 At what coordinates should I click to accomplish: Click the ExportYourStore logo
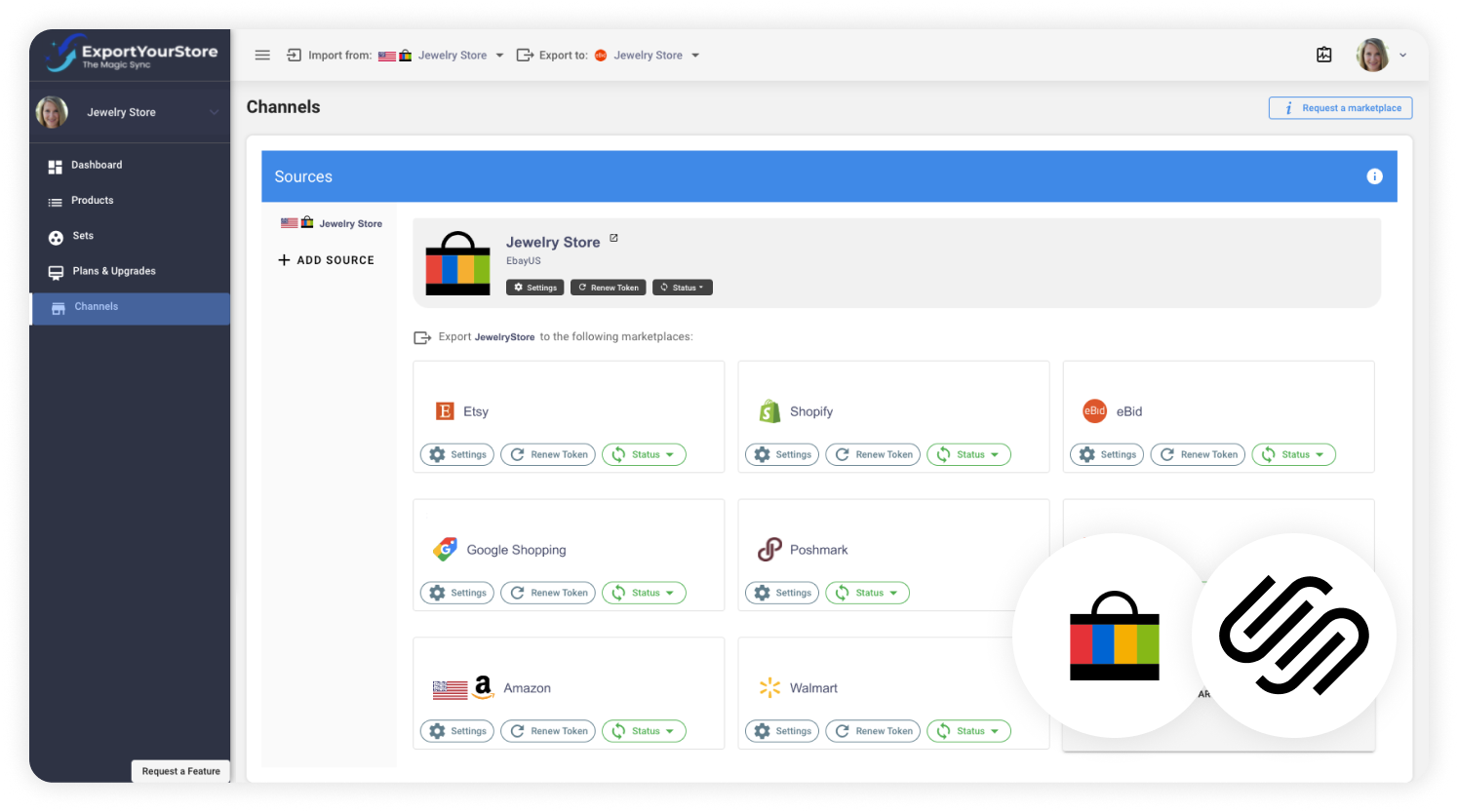pyautogui.click(x=131, y=54)
